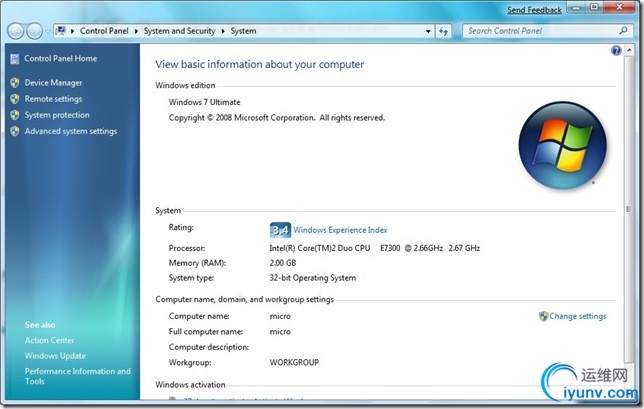Open Control Panel Home

[60, 58]
